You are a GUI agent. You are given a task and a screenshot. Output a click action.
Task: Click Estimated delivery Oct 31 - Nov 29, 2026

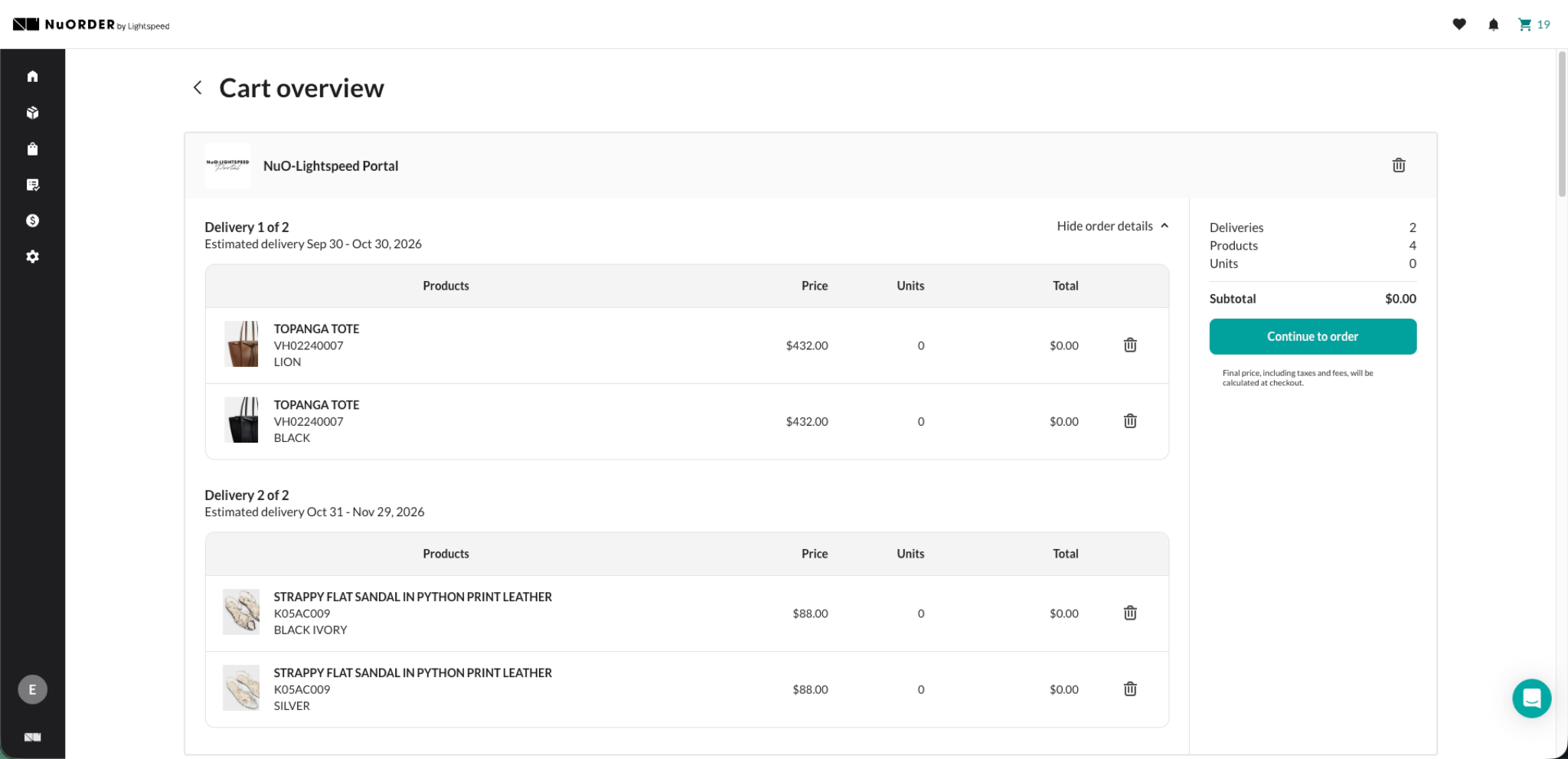[x=314, y=512]
